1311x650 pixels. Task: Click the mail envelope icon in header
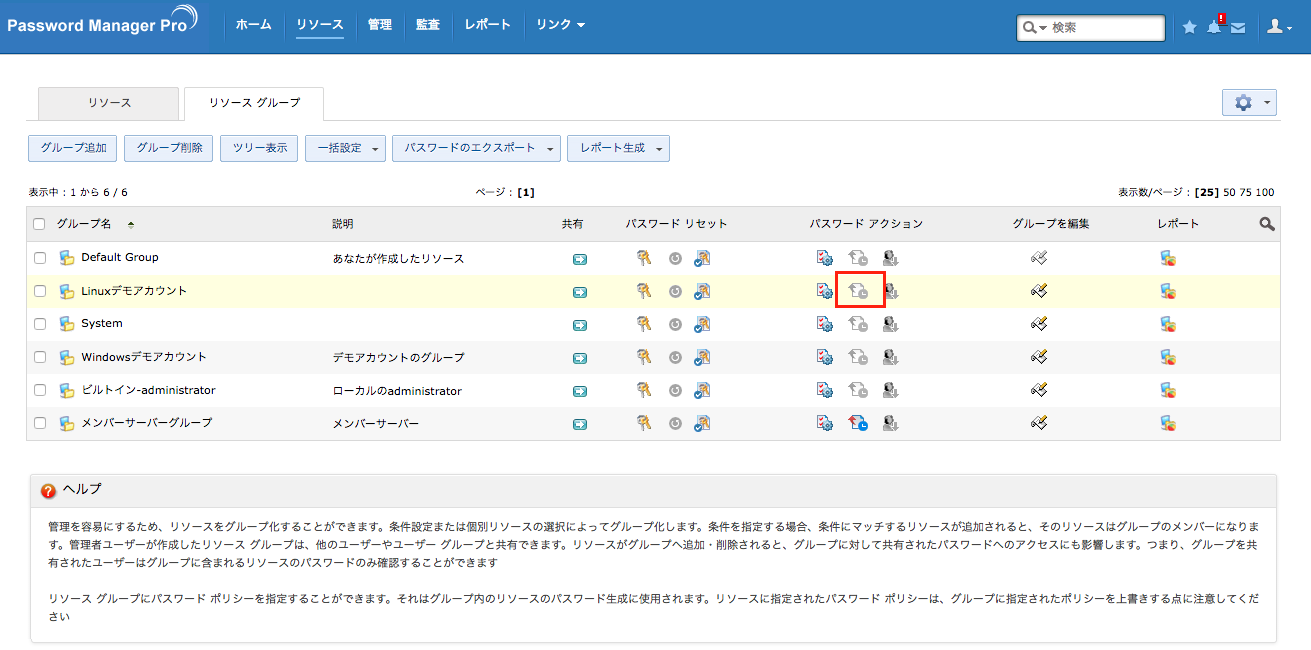pyautogui.click(x=1238, y=28)
